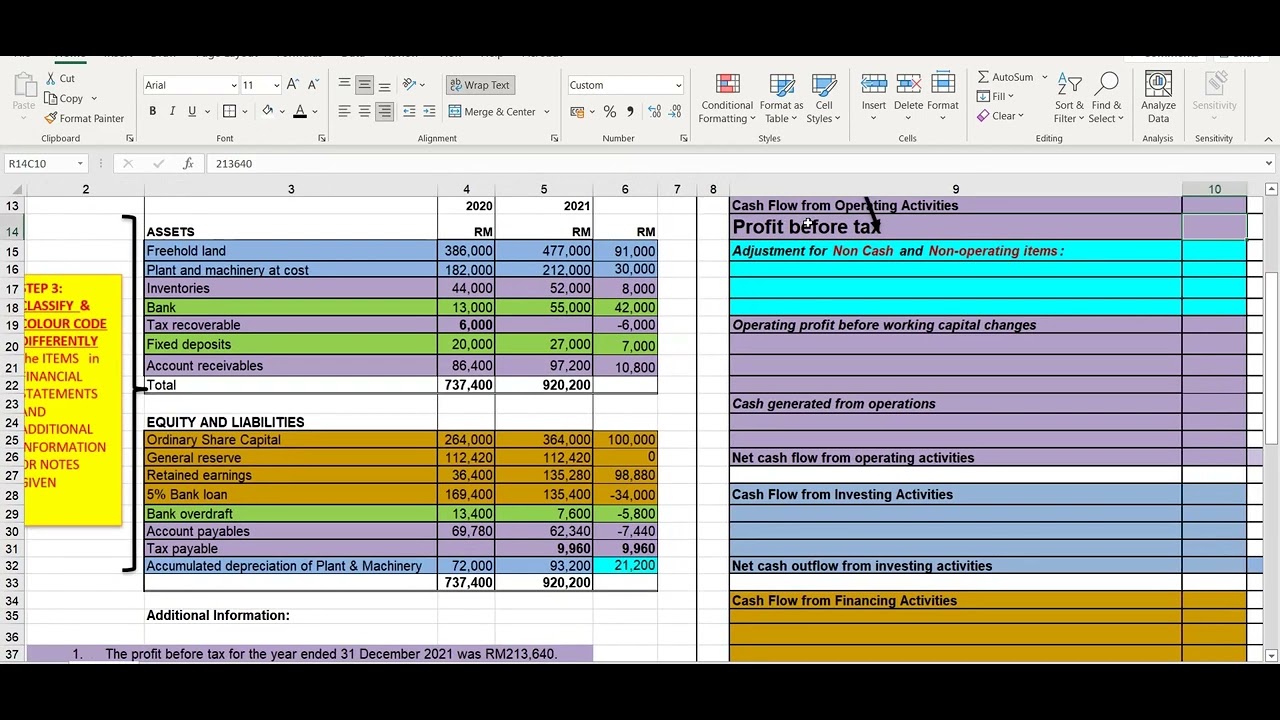
Task: Select the Format Painter brush
Action: tap(51, 118)
